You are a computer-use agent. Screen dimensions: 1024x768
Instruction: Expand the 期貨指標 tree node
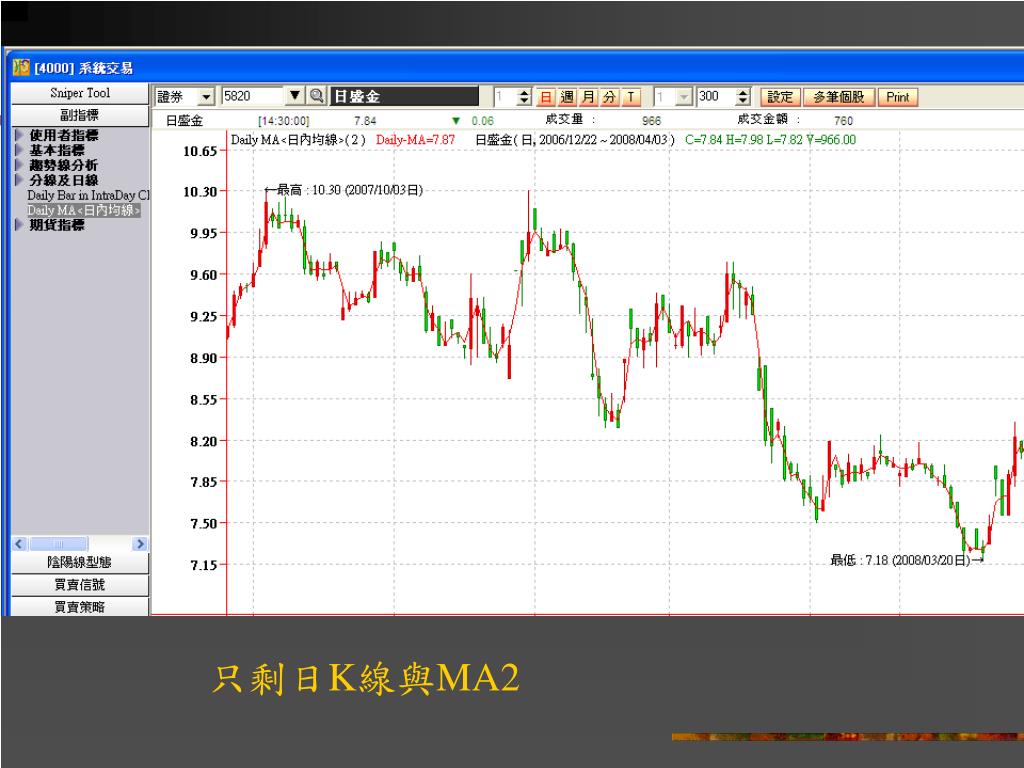pyautogui.click(x=18, y=225)
